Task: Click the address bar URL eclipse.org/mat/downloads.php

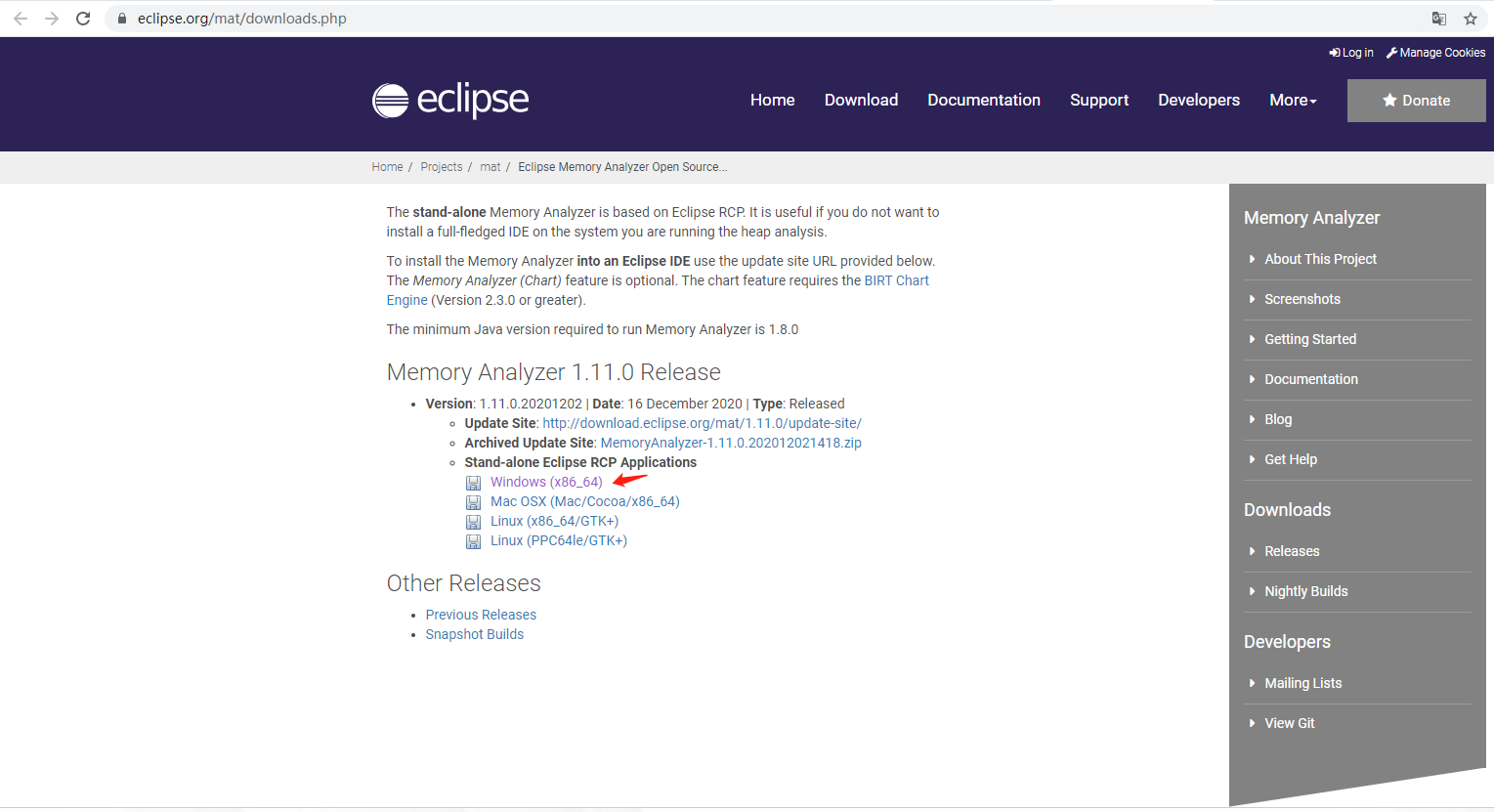Action: [x=242, y=19]
